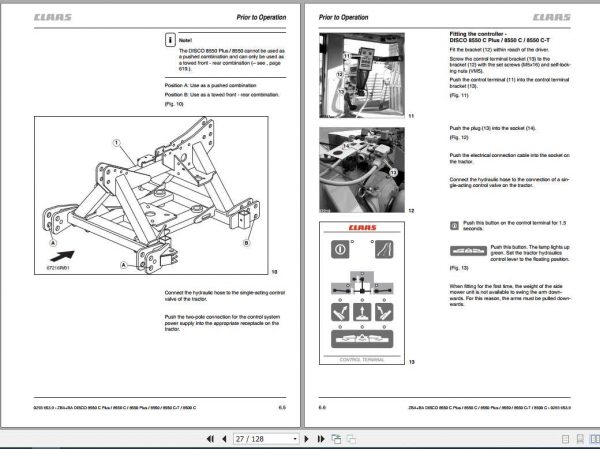
Task: Go to the first page
Action: [210, 439]
